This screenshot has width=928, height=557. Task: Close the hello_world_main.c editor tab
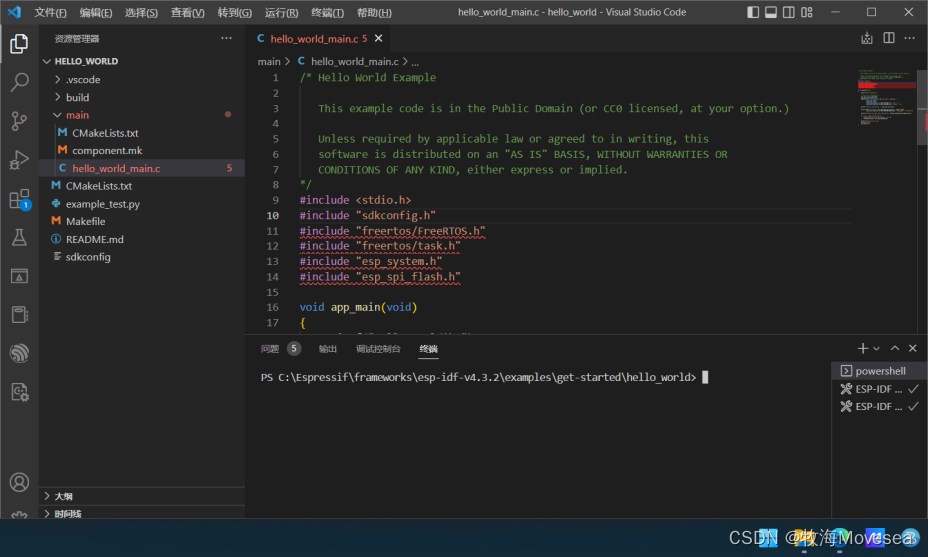pyautogui.click(x=379, y=38)
